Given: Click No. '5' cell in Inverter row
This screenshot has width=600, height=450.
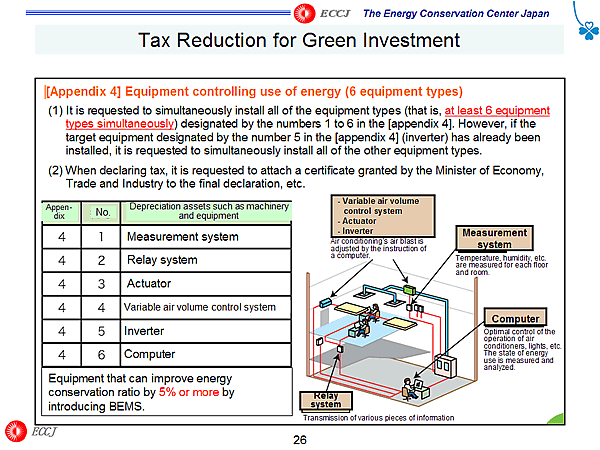Looking at the screenshot, I should pos(101,331).
